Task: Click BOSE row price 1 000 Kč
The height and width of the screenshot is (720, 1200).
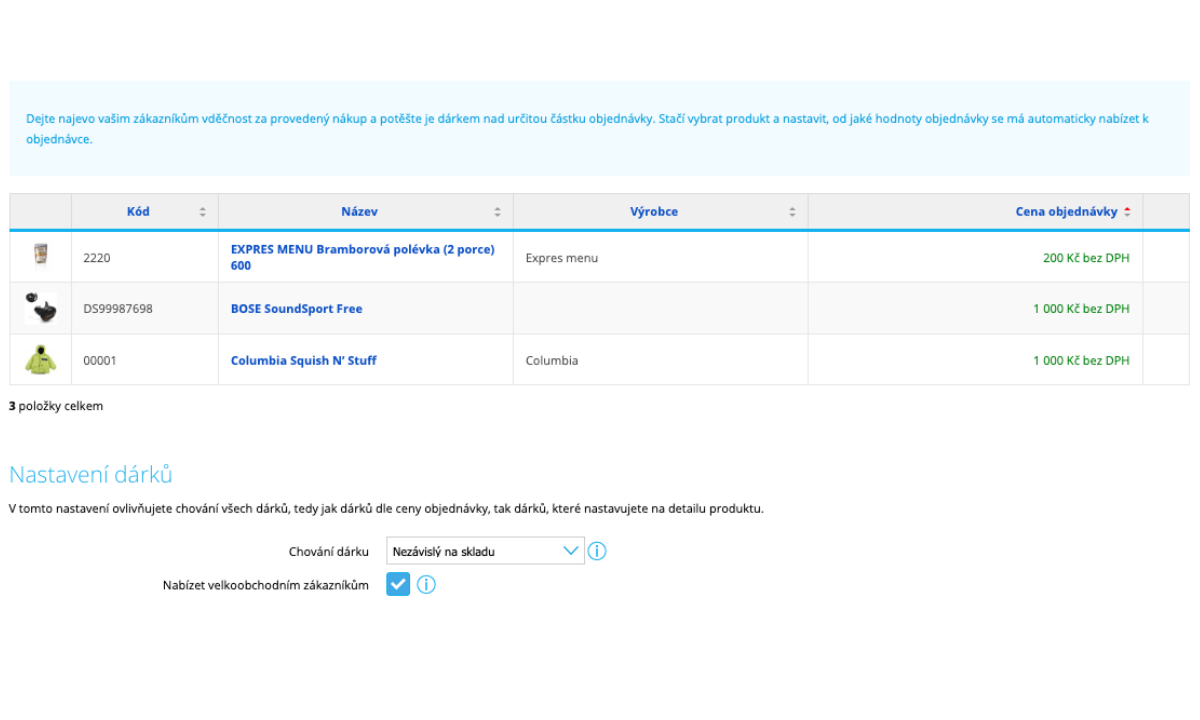Action: click(x=1081, y=309)
